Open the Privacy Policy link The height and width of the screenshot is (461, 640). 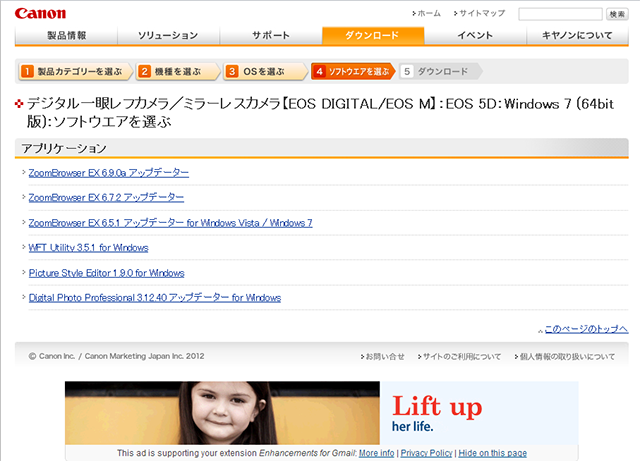[427, 453]
